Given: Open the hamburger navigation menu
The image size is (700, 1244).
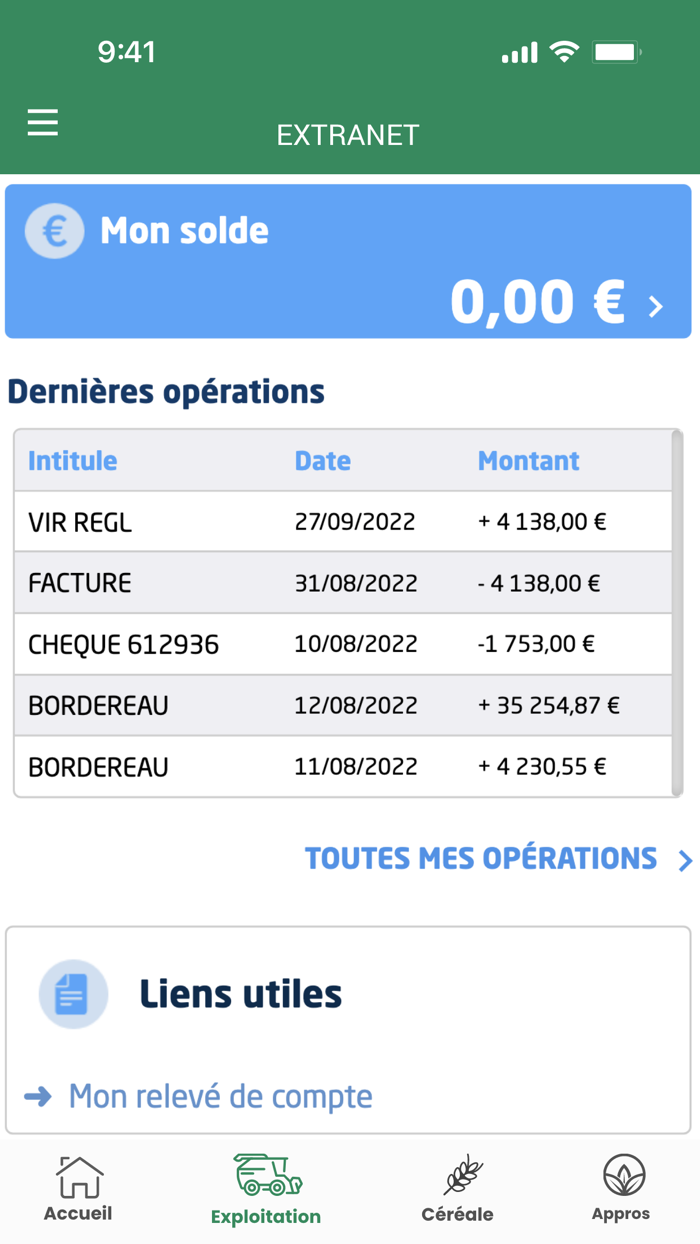Looking at the screenshot, I should point(42,122).
